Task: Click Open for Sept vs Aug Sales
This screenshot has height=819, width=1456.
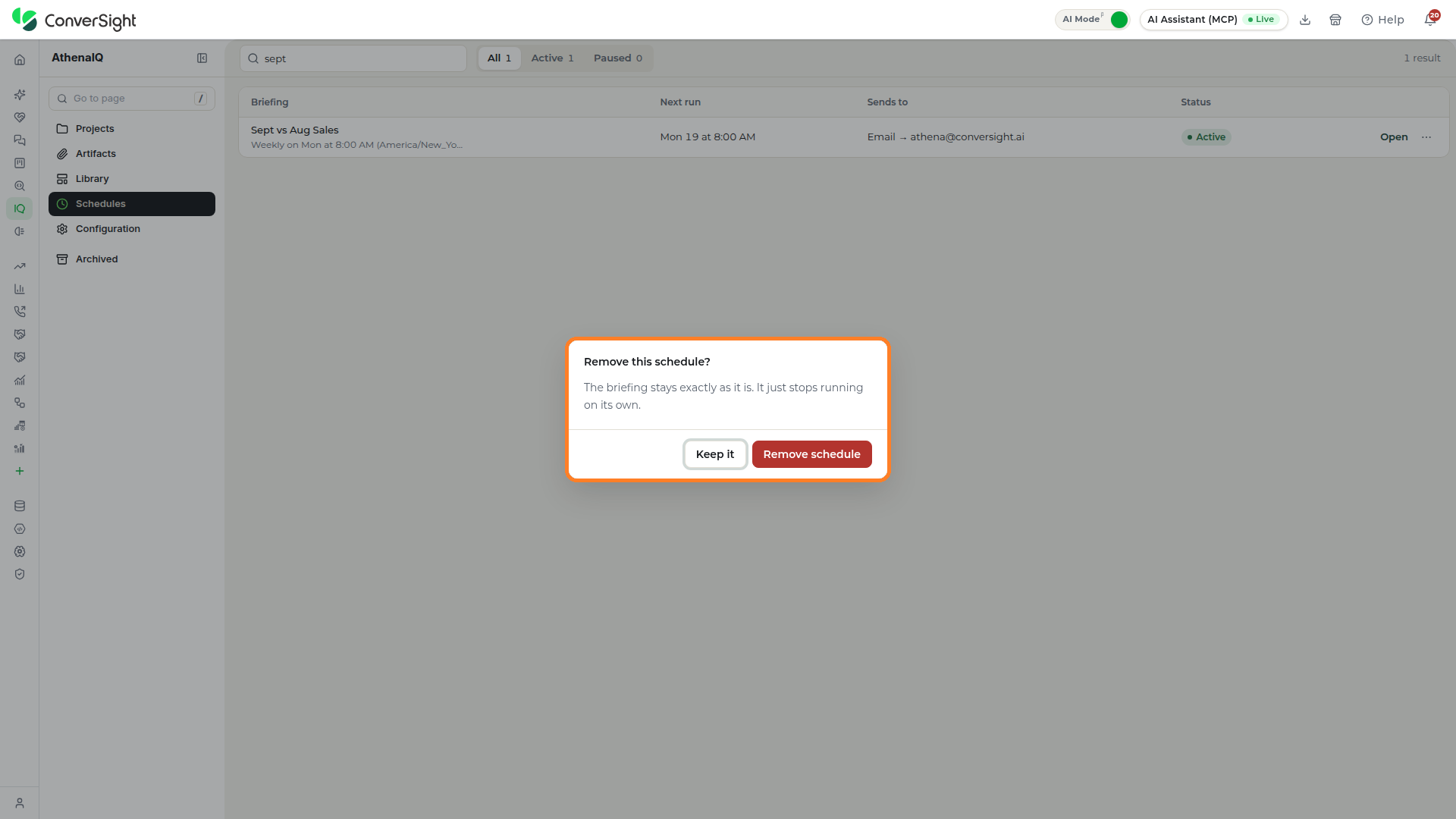Action: tap(1394, 137)
